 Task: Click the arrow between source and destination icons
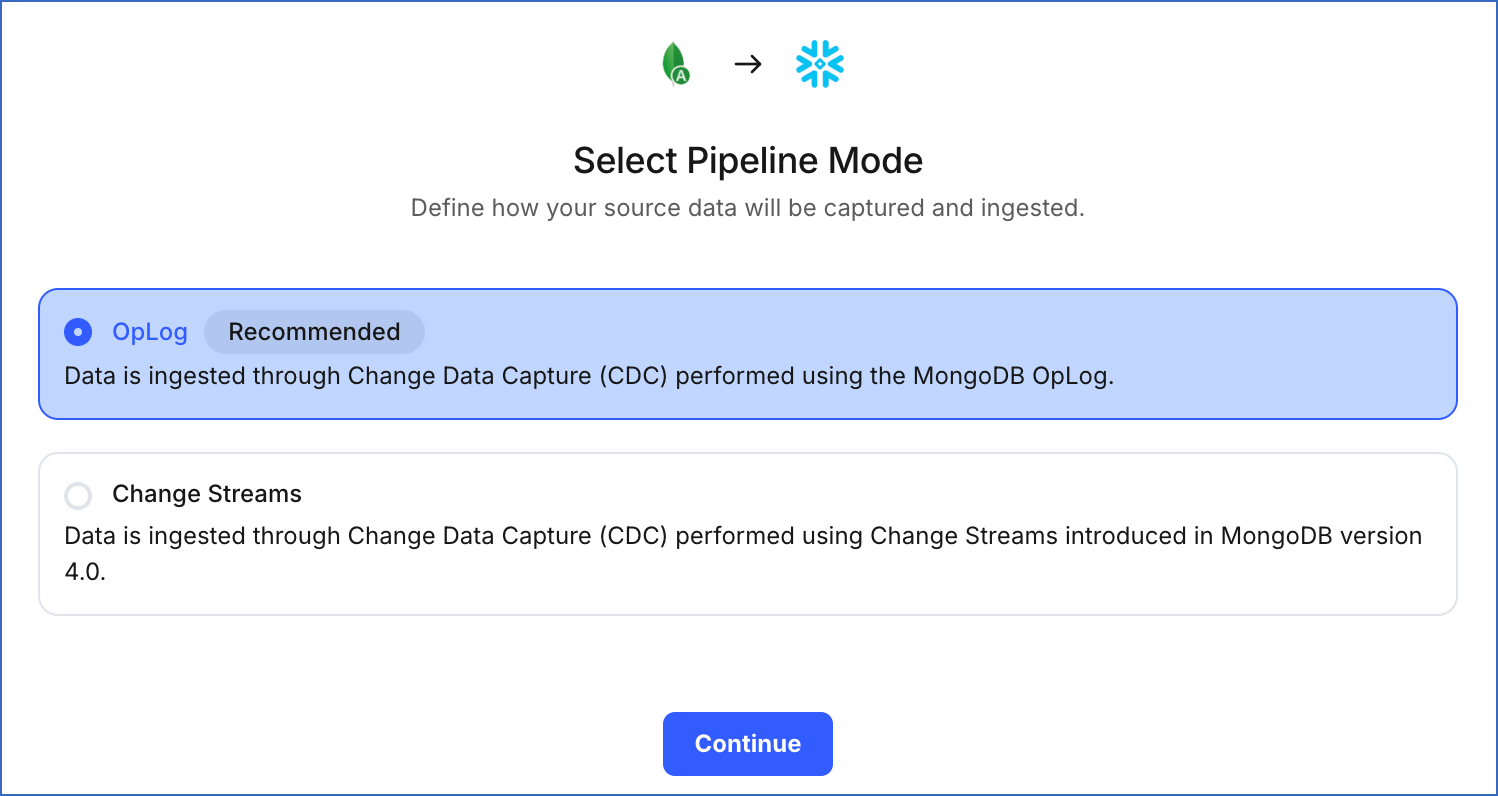coord(748,62)
